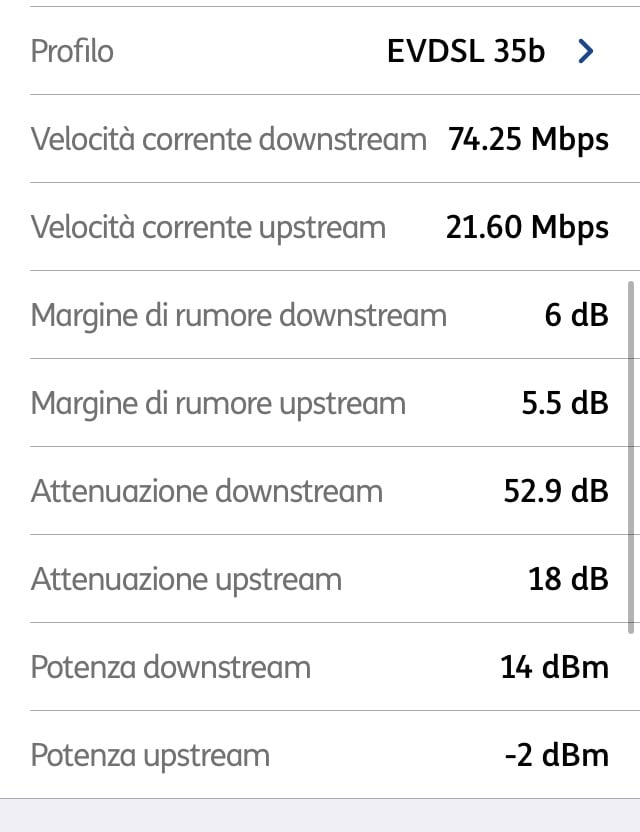Select the Profilo row label
640x832 pixels.
pos(72,51)
